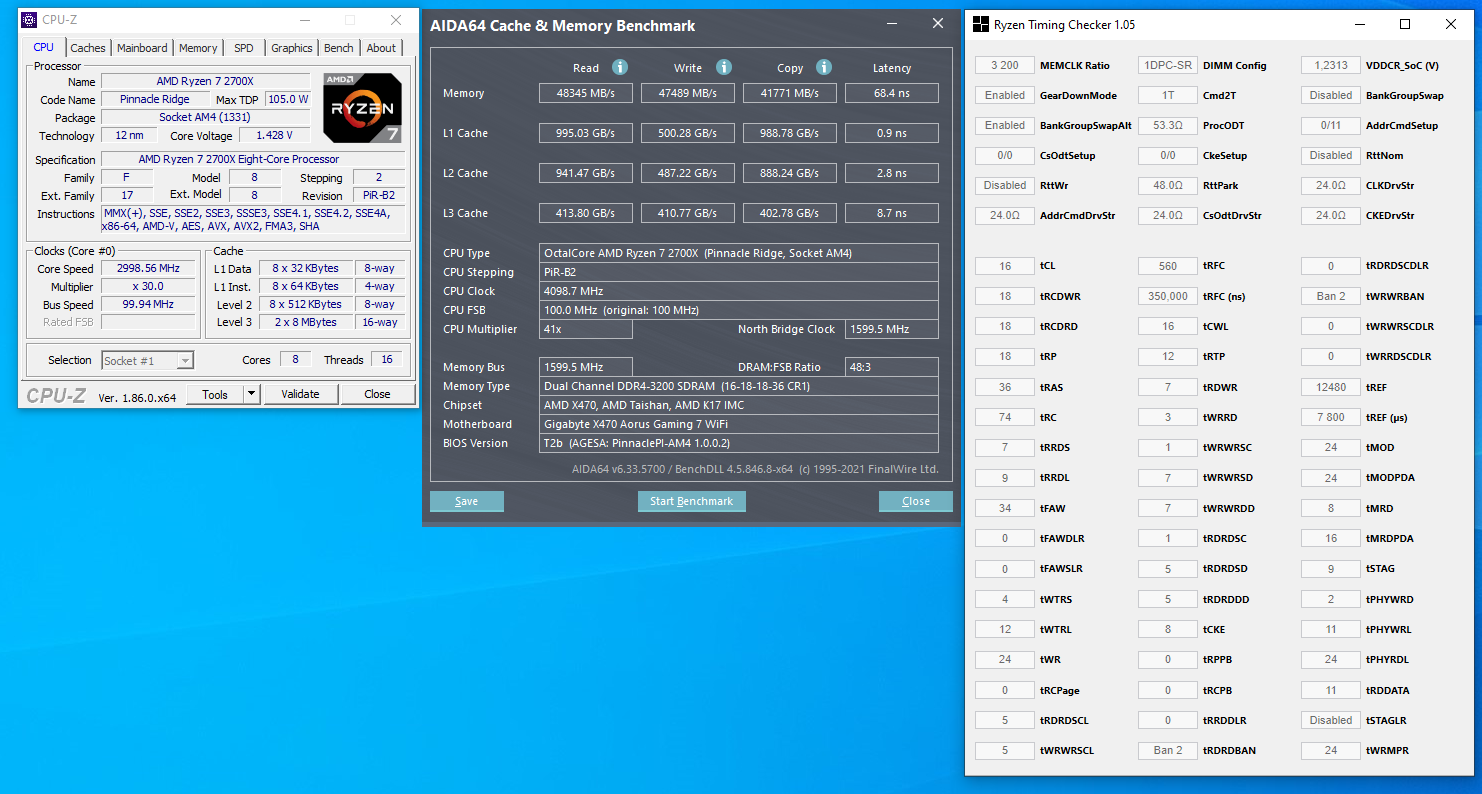Click the tRFC (ns) field 350,000
1482x794 pixels.
[1168, 296]
